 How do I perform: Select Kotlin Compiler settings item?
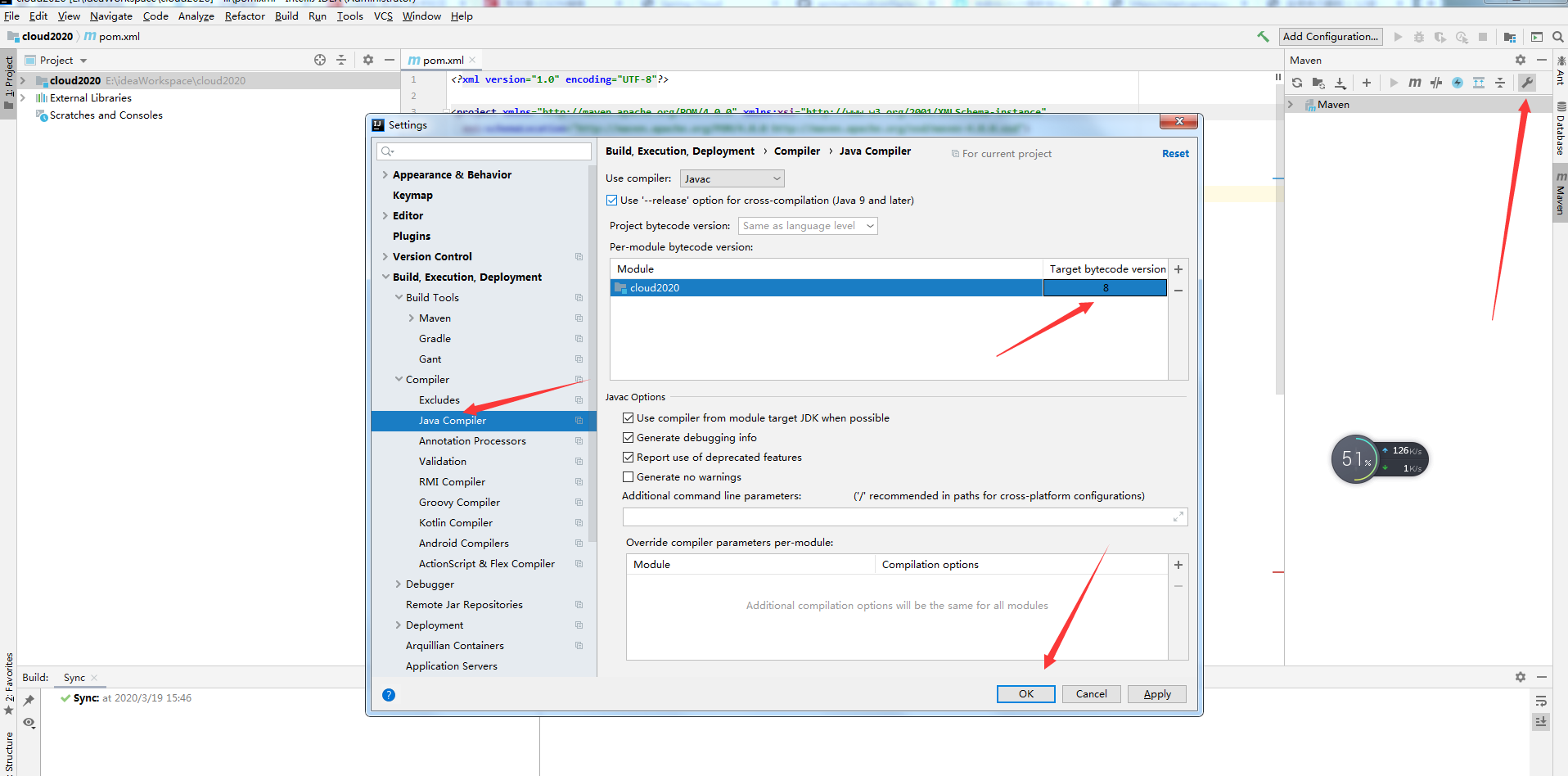[x=456, y=523]
